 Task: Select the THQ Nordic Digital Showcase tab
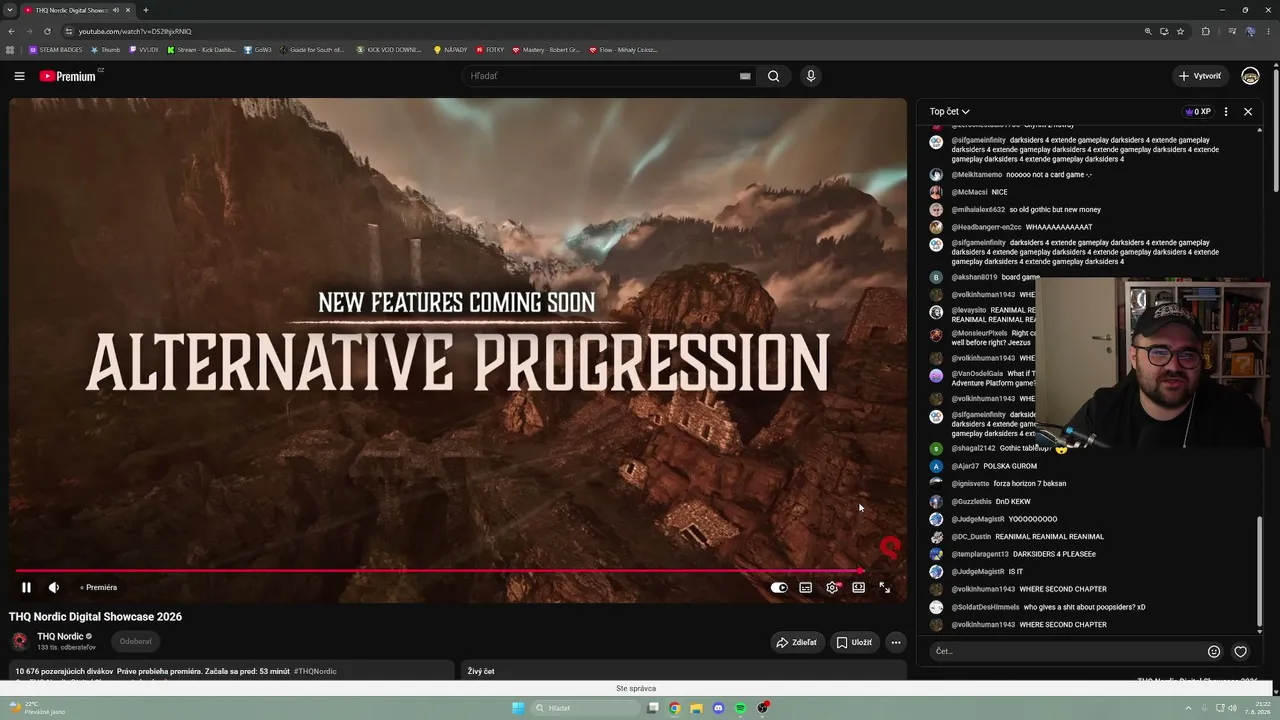[x=78, y=10]
